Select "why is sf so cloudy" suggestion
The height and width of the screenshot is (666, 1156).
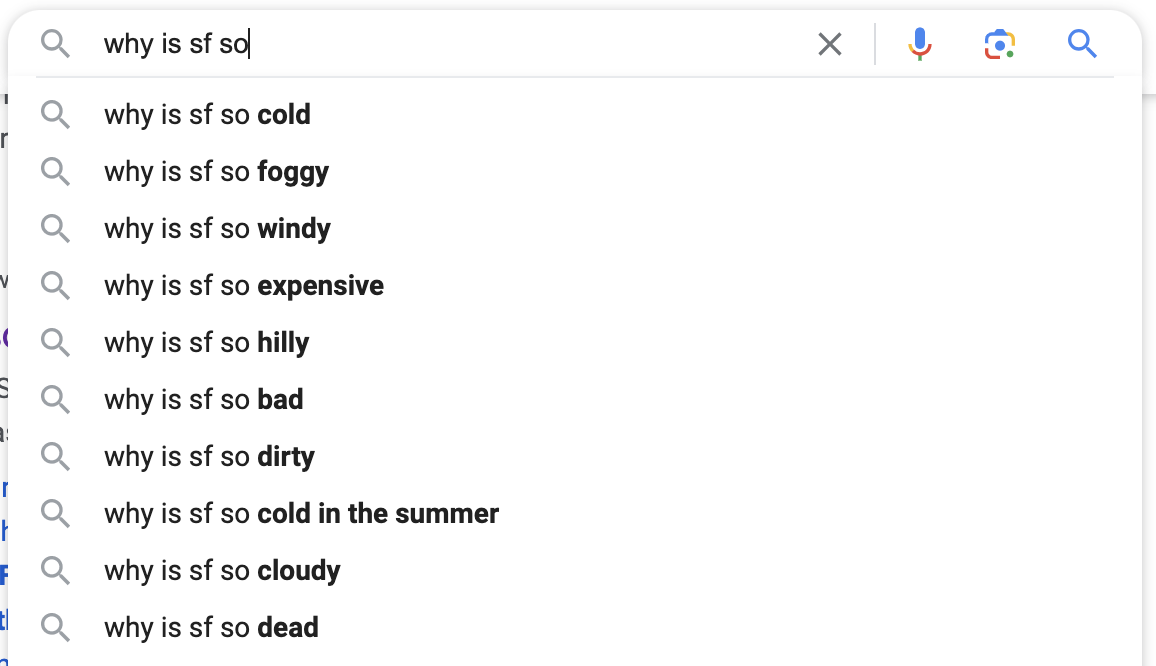(x=222, y=571)
